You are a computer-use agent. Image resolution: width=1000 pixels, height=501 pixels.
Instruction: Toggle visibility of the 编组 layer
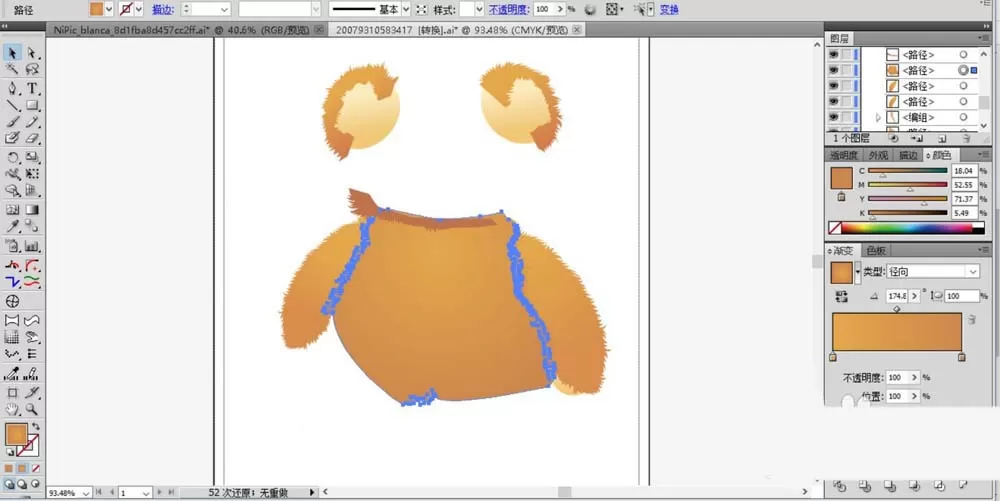pos(834,117)
